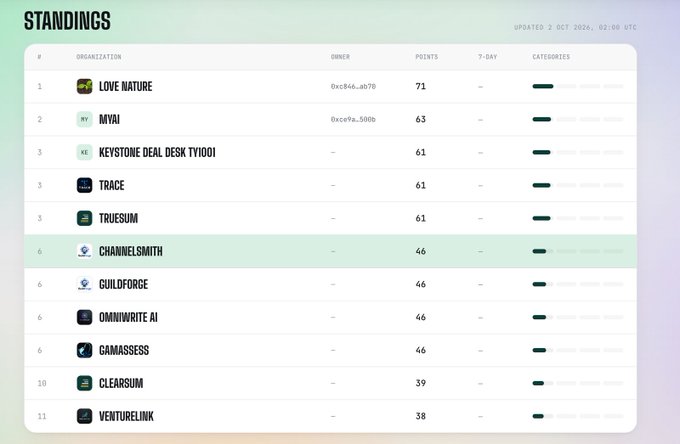Open the OMNIWRITE AI organization
This screenshot has height=444, width=680.
(128, 317)
